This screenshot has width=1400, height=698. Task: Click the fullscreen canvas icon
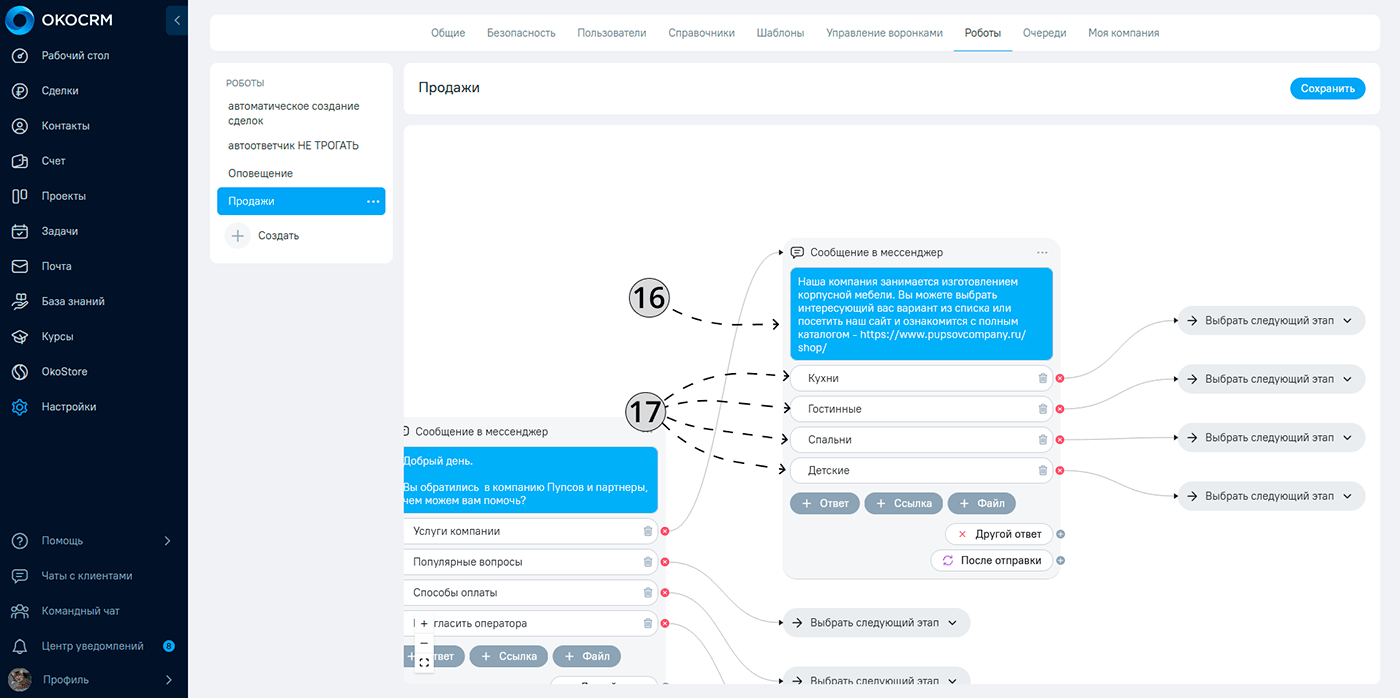[x=424, y=662]
